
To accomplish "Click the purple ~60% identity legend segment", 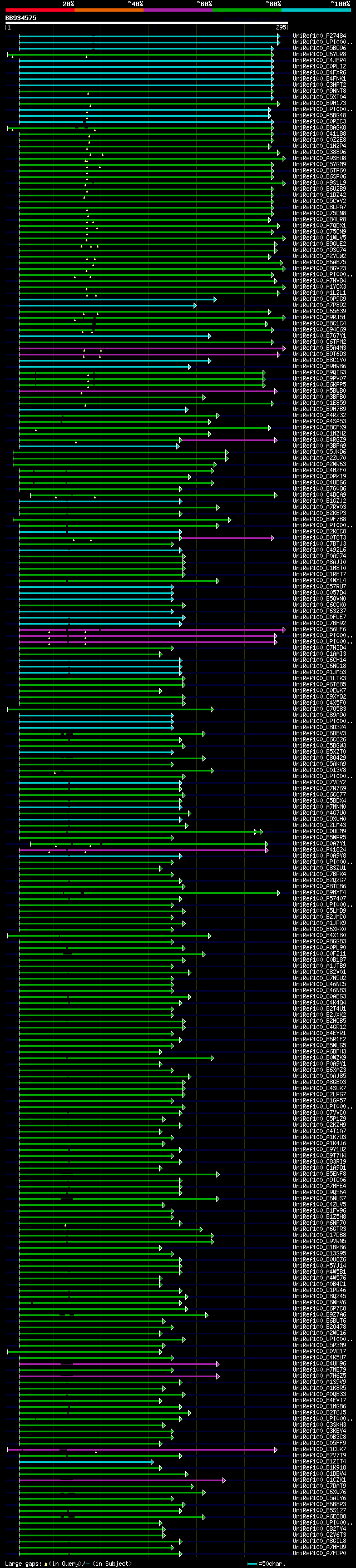I will [177, 10].
